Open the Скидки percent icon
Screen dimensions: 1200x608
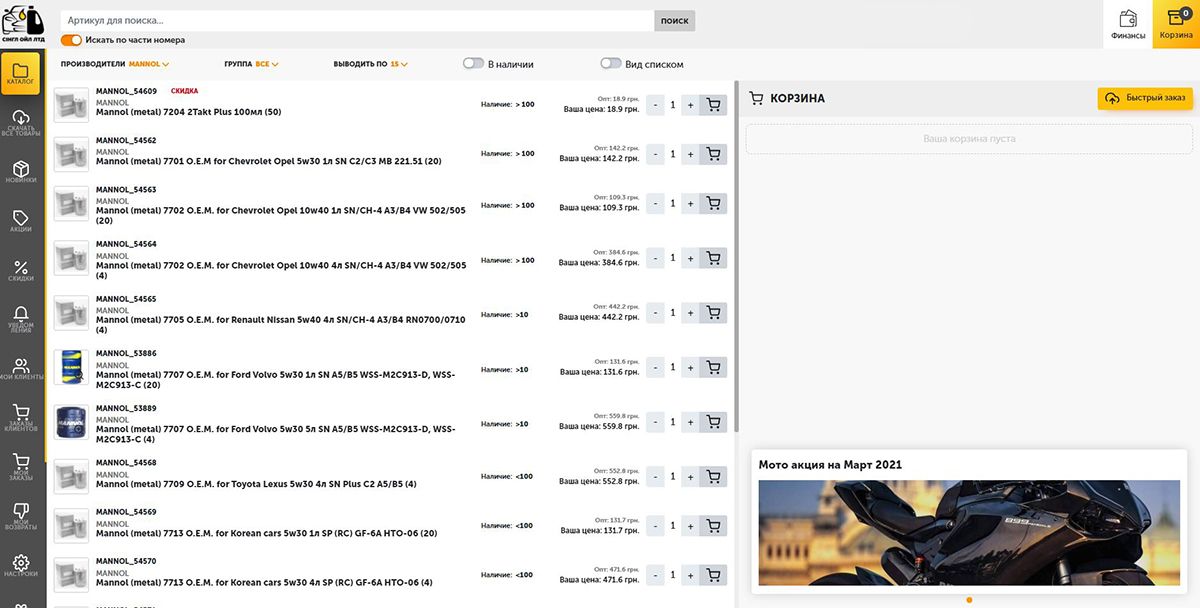click(x=21, y=270)
